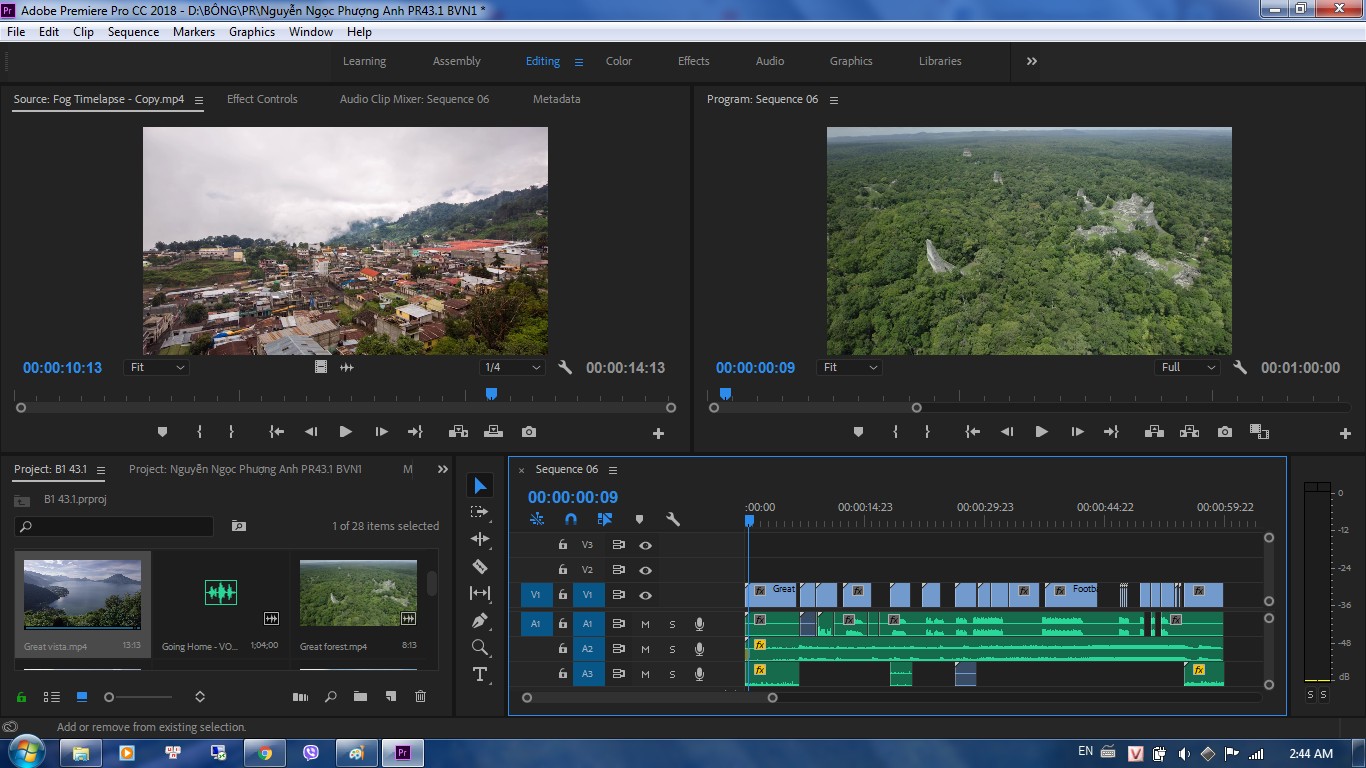Select the Pen tool
This screenshot has width=1366, height=768.
[480, 620]
